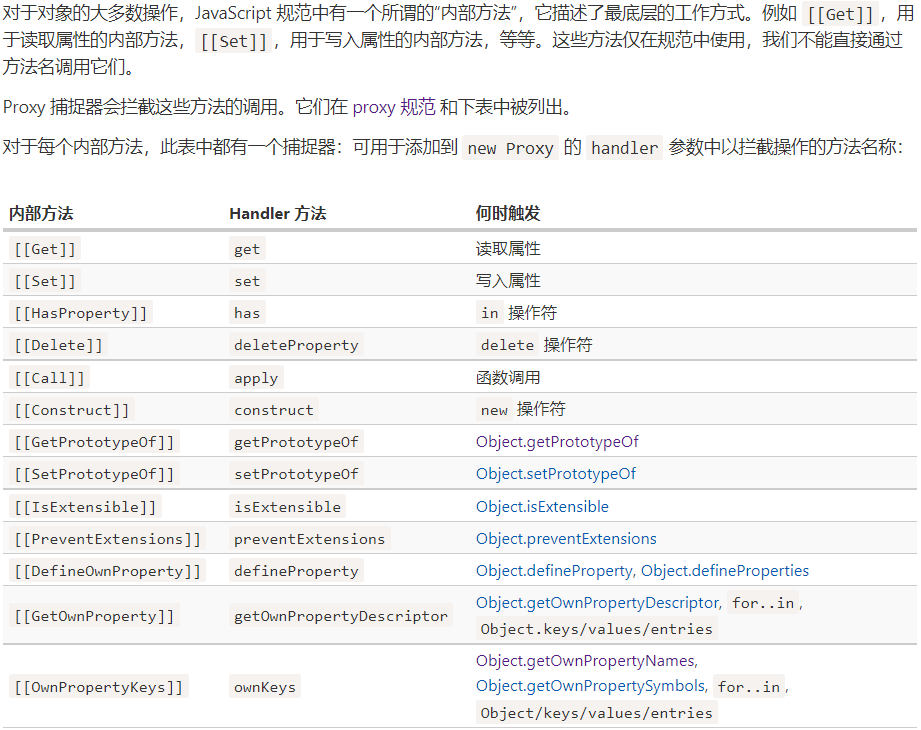921x730 pixels.
Task: Open the Object.isExtensible link
Action: click(x=542, y=506)
